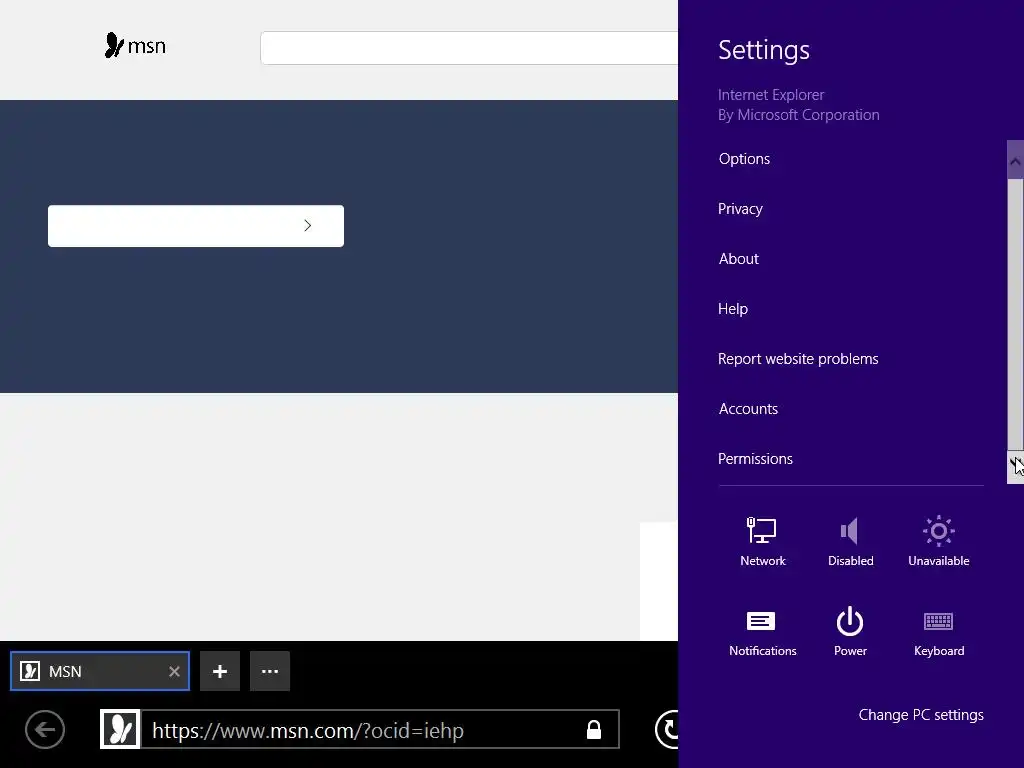
Task: Open the About entry
Action: tap(739, 259)
